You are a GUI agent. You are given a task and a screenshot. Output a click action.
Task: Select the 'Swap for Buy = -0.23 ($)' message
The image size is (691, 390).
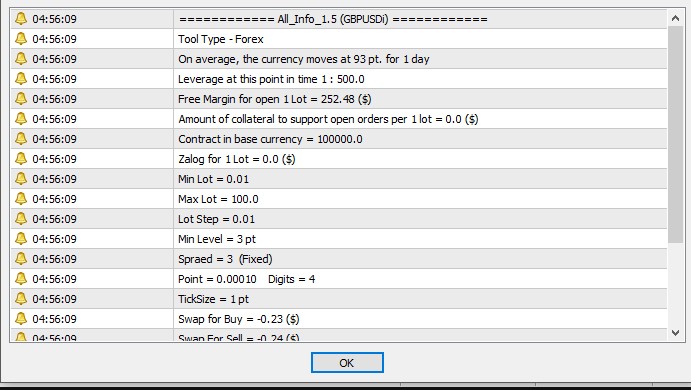(x=238, y=319)
